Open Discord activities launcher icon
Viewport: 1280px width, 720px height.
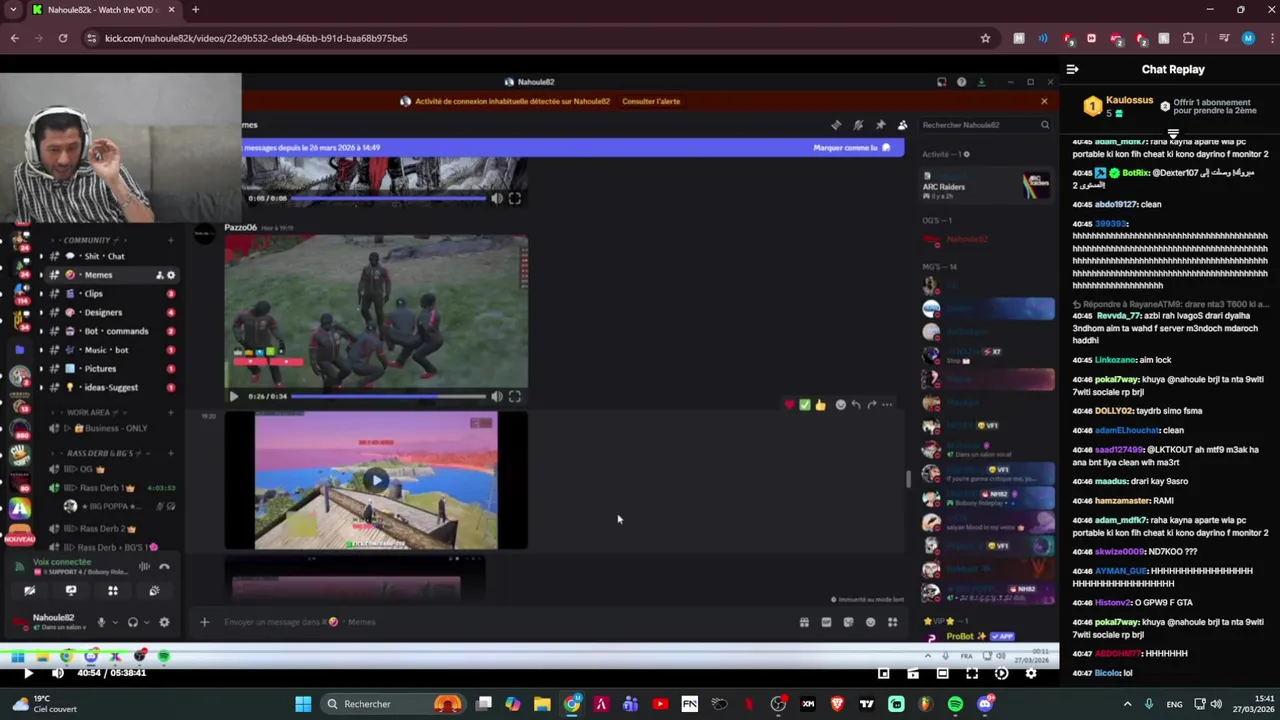tap(112, 591)
